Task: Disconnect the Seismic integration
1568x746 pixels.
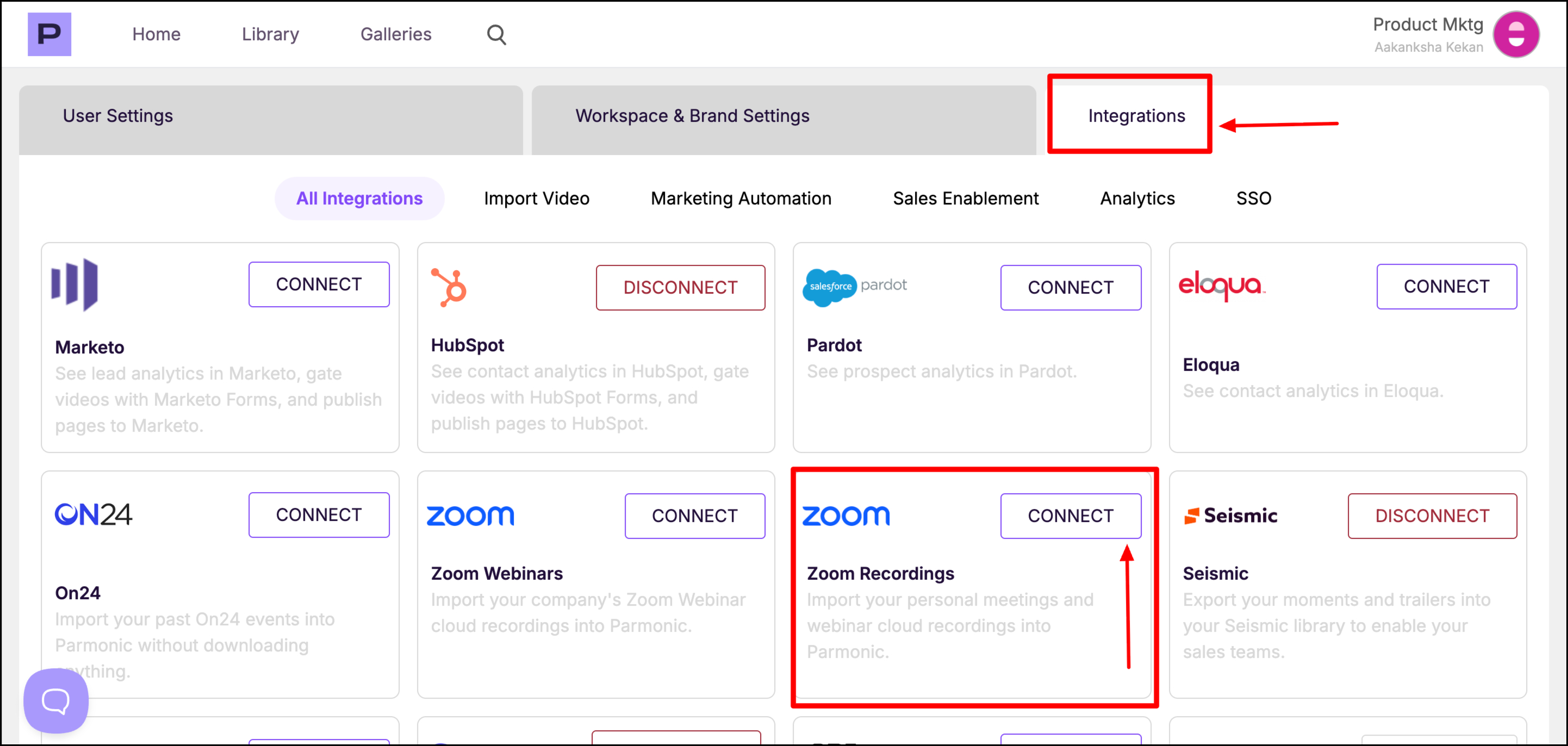Action: pyautogui.click(x=1432, y=516)
